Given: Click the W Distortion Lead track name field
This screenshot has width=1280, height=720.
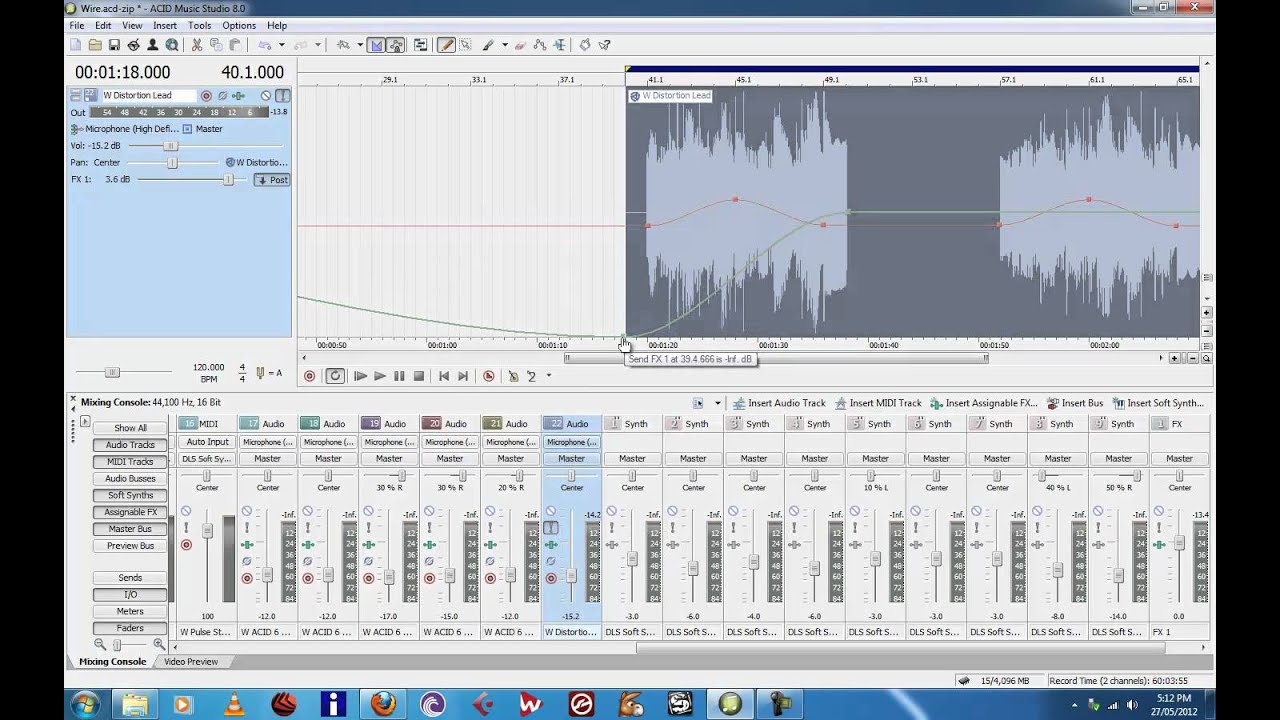Looking at the screenshot, I should pyautogui.click(x=148, y=96).
